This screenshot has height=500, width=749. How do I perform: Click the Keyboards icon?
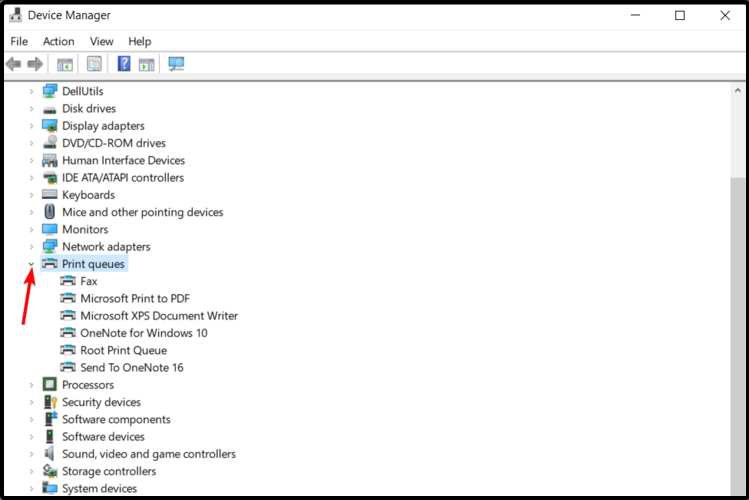(x=50, y=194)
